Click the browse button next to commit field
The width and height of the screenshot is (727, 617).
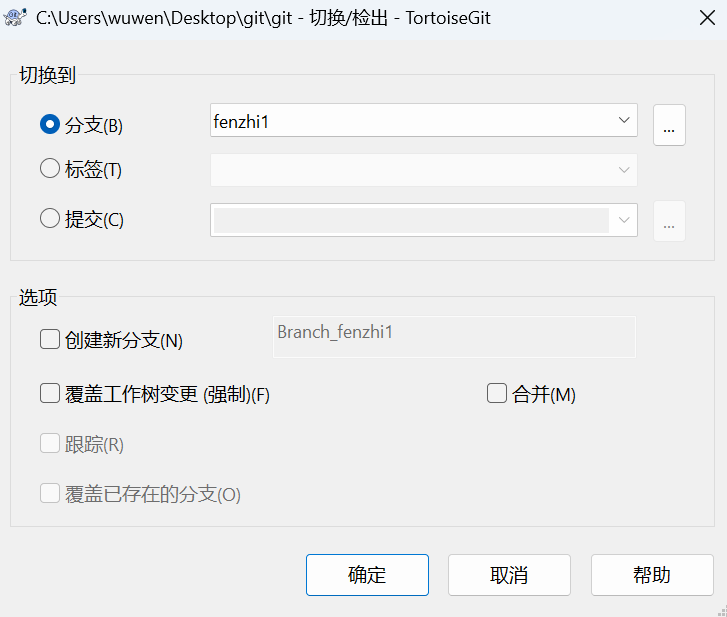[x=669, y=221]
